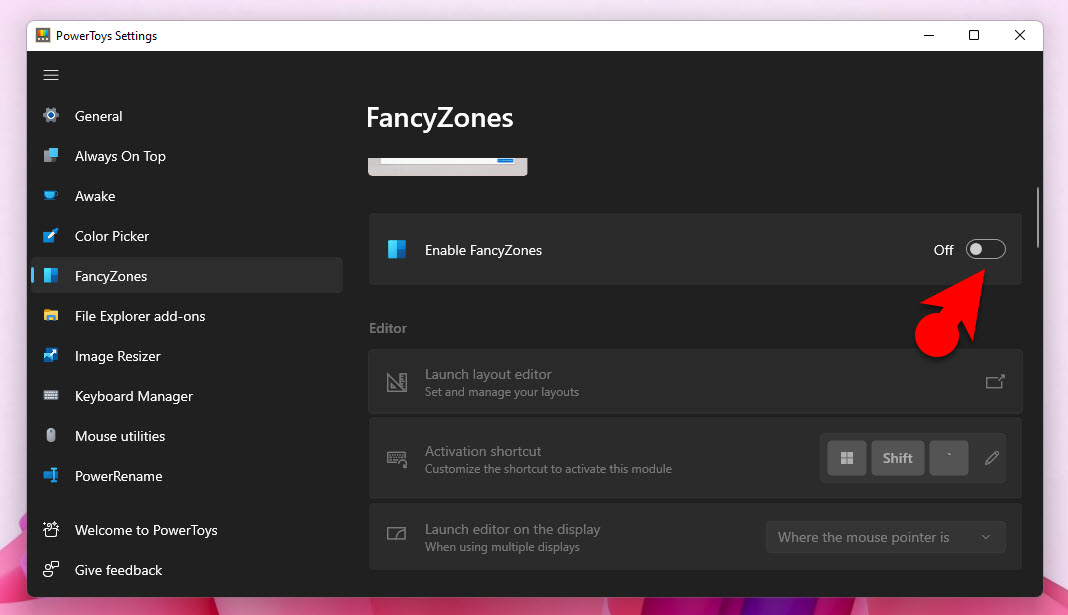Open Color Picker settings

(187, 236)
